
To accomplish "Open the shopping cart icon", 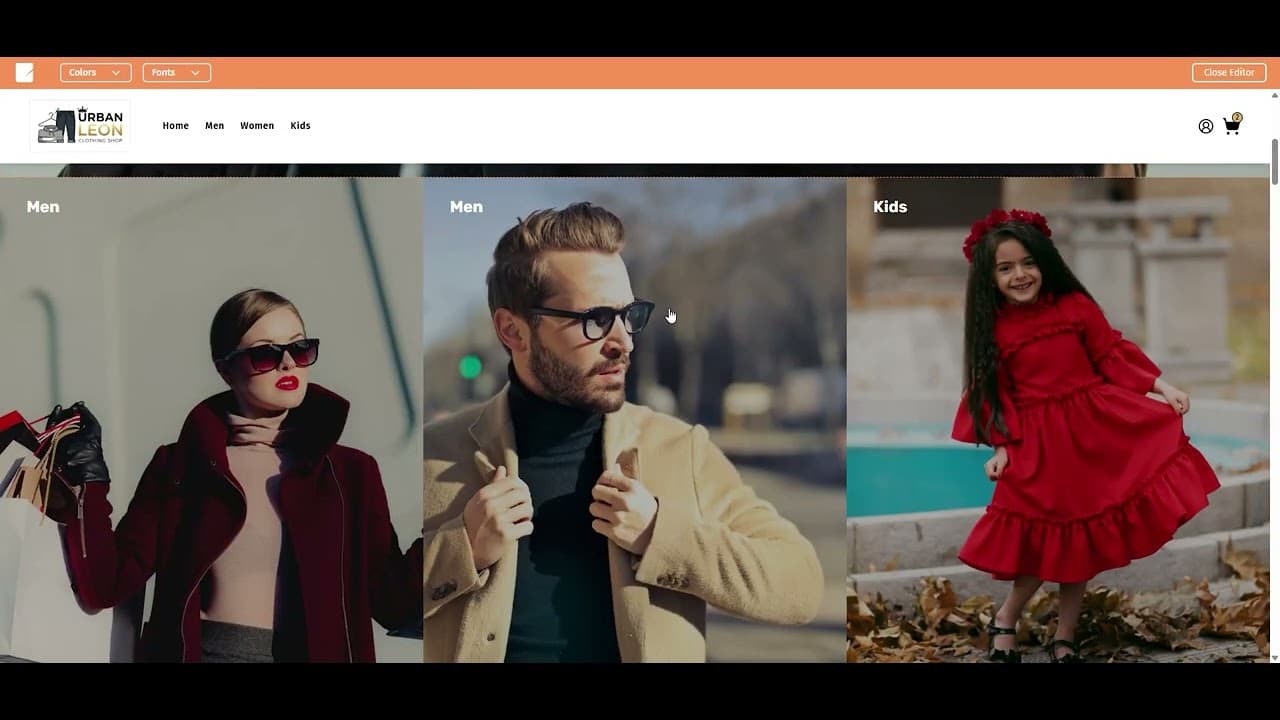I will click(1231, 127).
